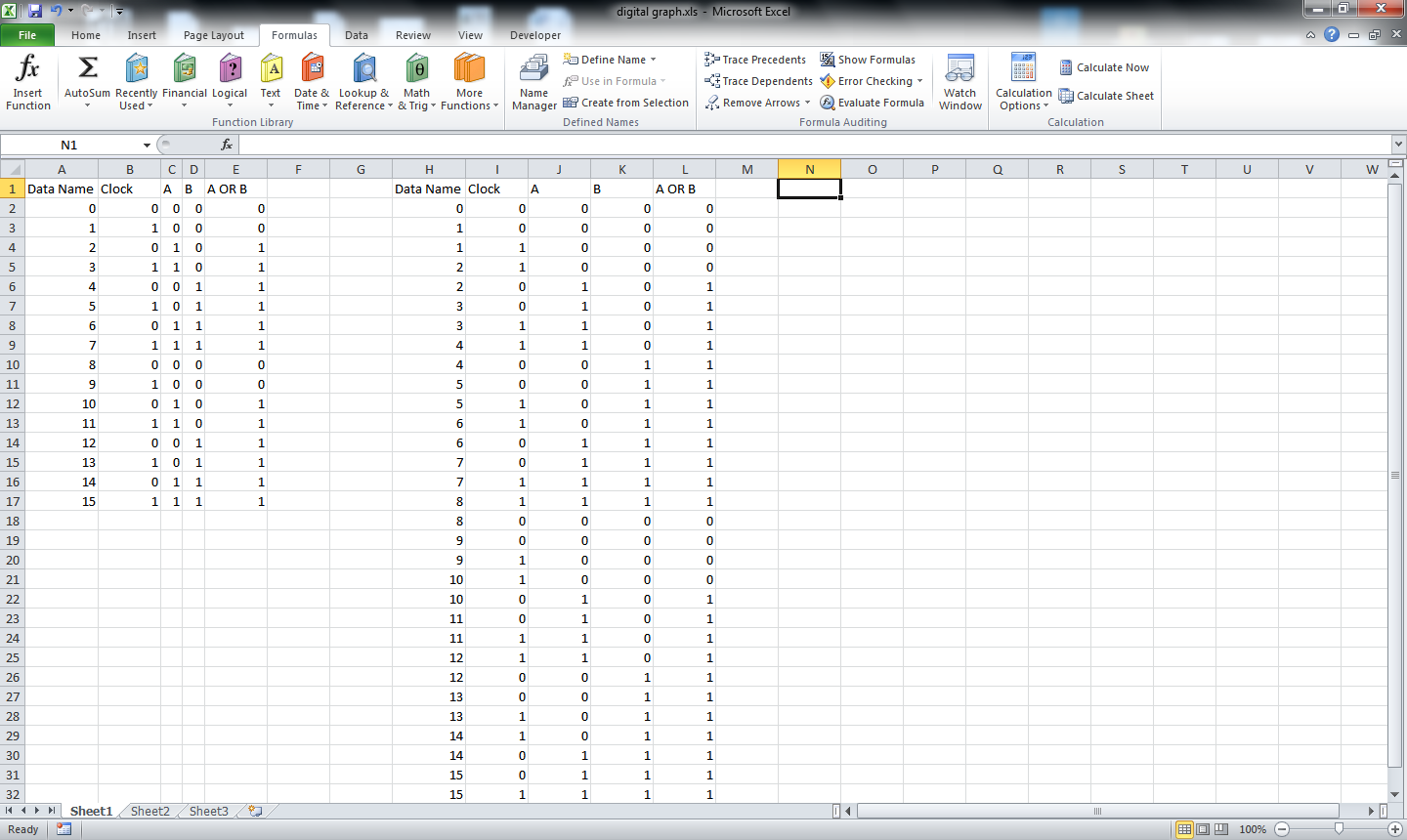Click the Calculate Now button
This screenshot has height=840, width=1407.
[1105, 66]
